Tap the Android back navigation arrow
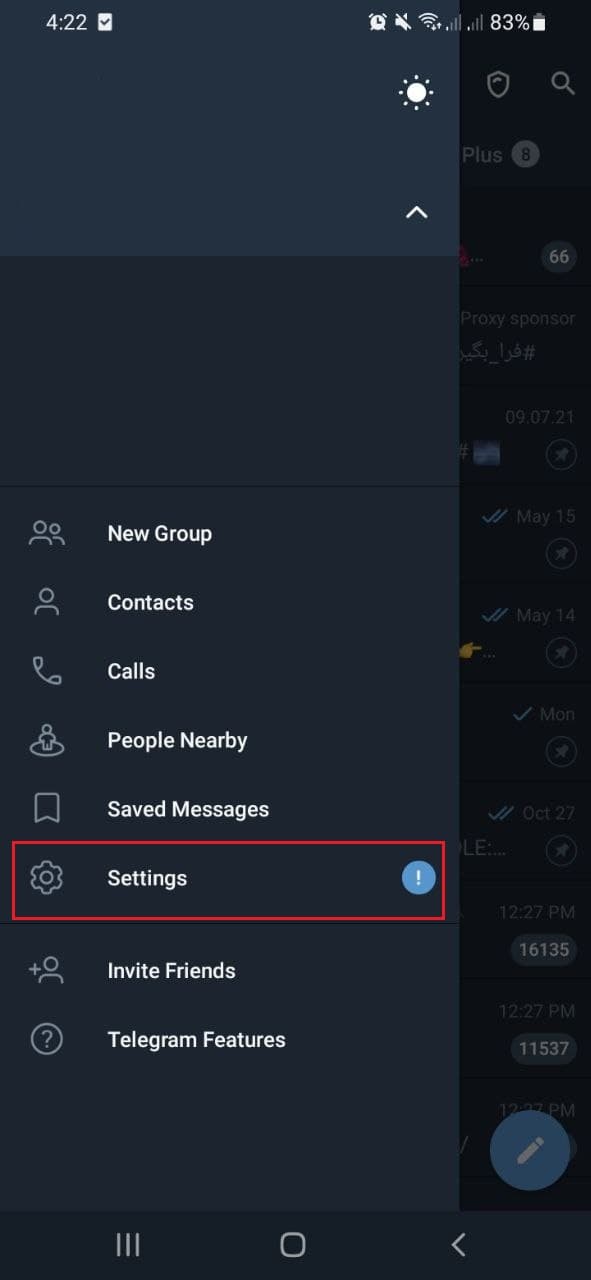591x1280 pixels. 459,1244
